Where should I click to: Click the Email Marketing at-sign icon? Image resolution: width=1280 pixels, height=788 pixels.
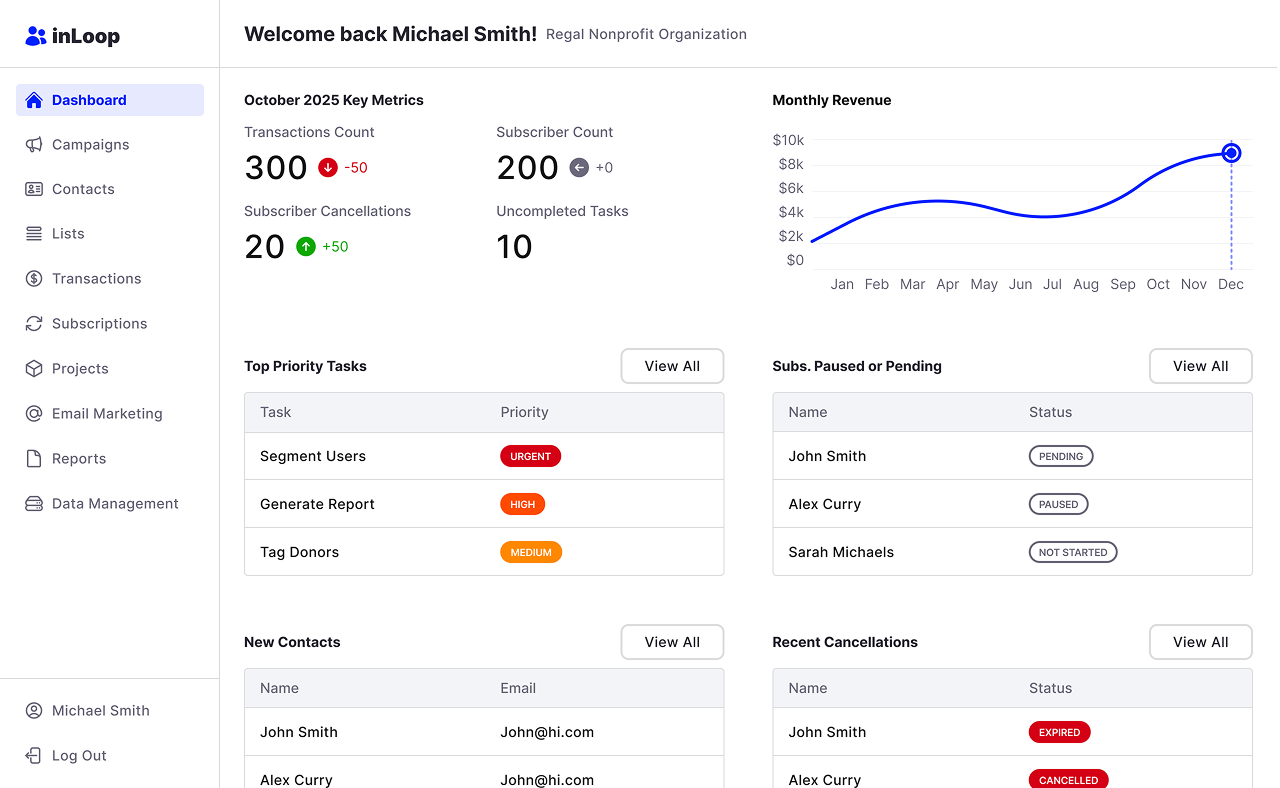[34, 414]
